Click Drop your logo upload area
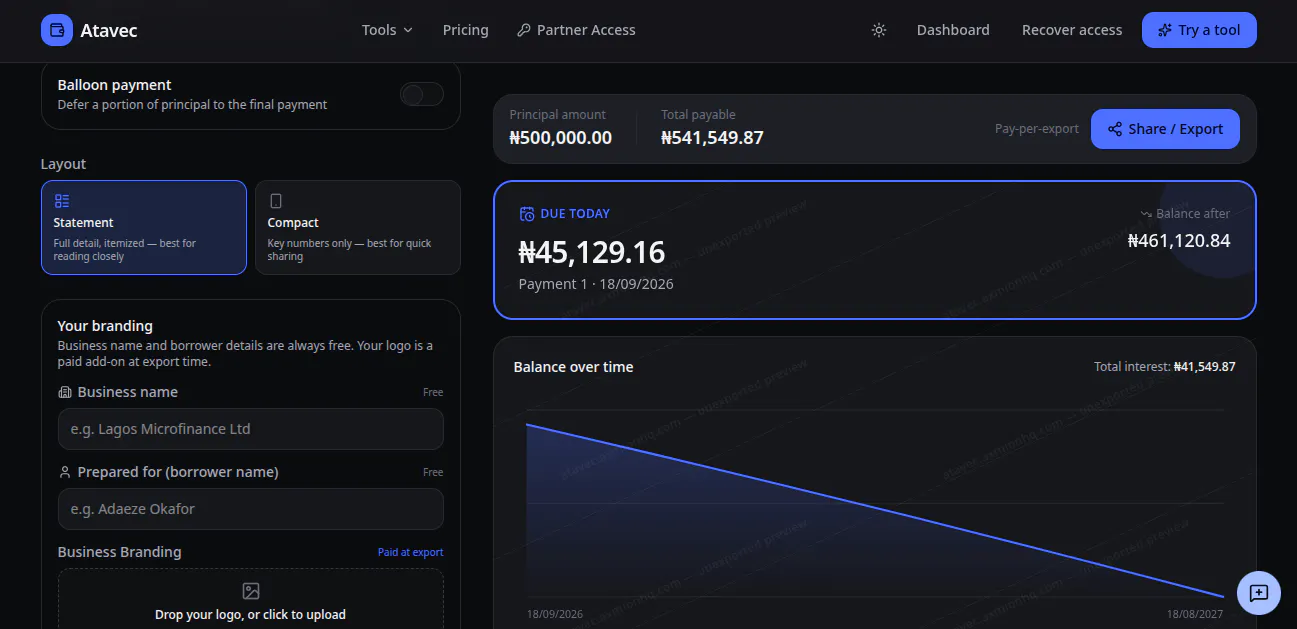 tap(251, 598)
